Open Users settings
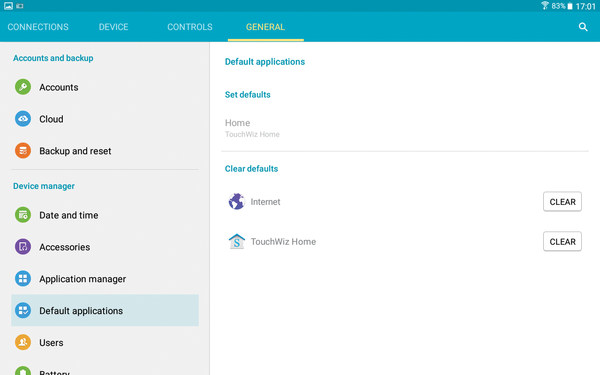Image resolution: width=600 pixels, height=375 pixels. pyautogui.click(x=105, y=342)
